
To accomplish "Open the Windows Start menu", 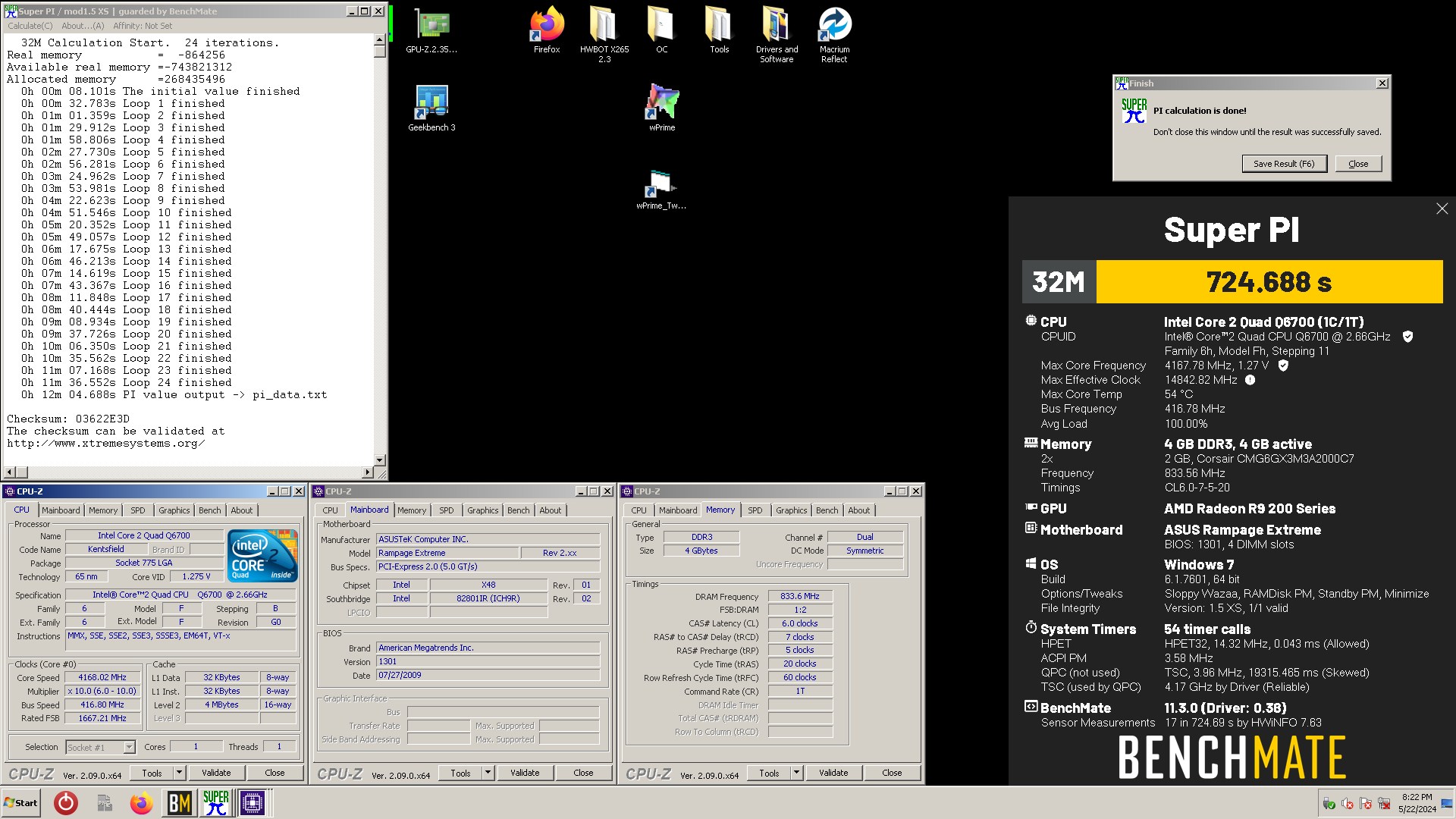I will pyautogui.click(x=21, y=803).
